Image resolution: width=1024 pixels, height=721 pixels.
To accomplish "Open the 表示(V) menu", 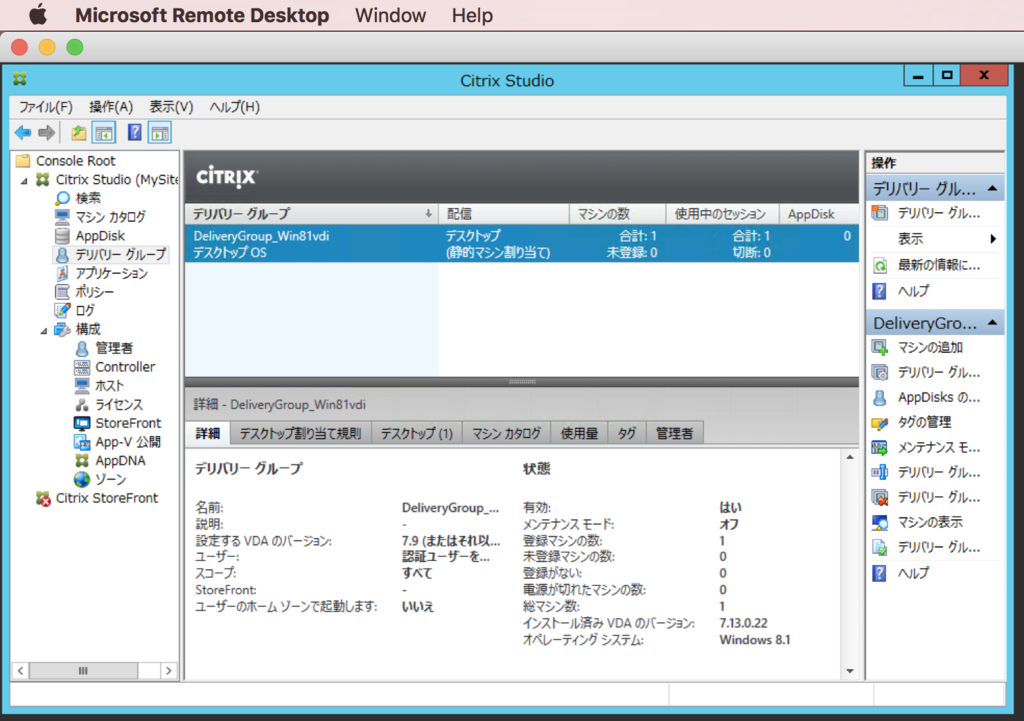I will [x=171, y=107].
